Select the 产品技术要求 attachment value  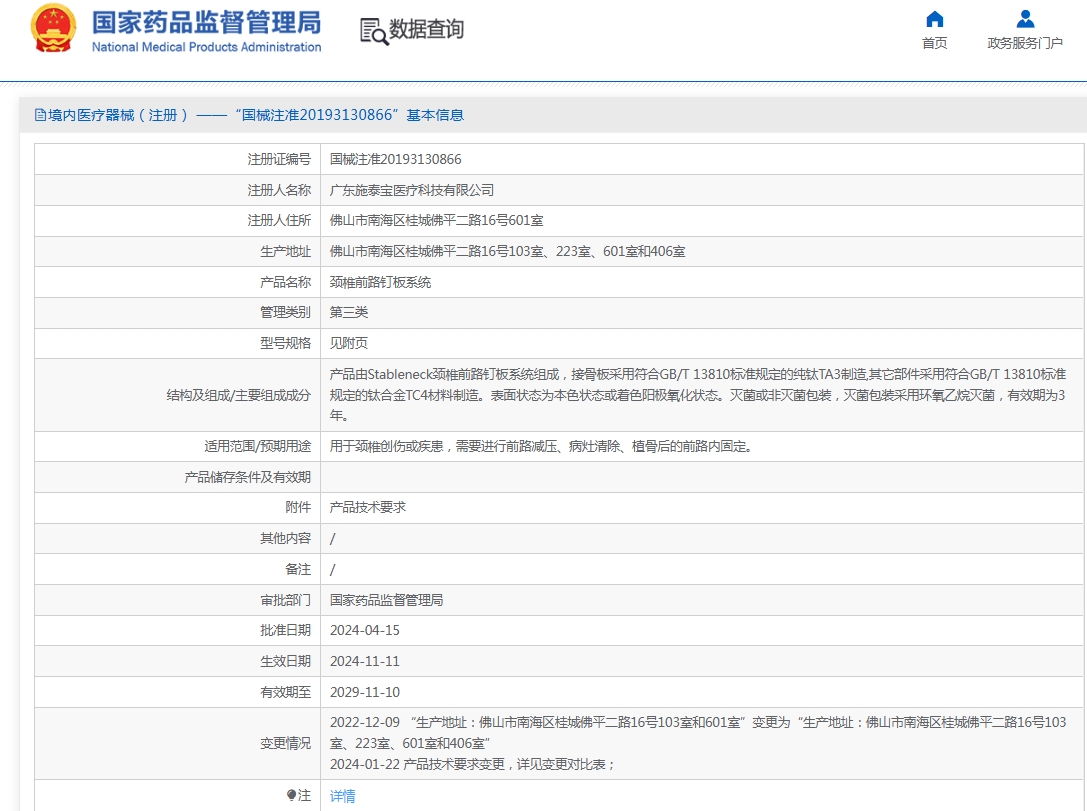pos(367,507)
